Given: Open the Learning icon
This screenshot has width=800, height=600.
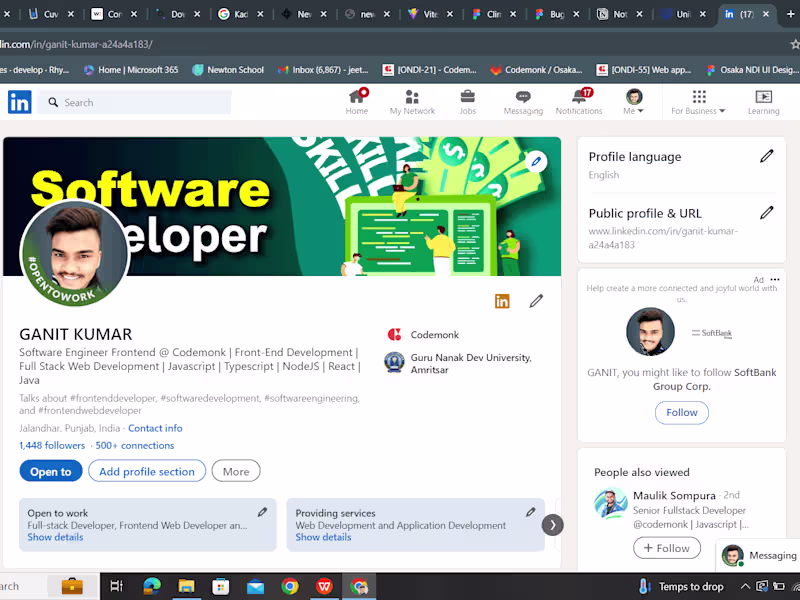Looking at the screenshot, I should (763, 102).
